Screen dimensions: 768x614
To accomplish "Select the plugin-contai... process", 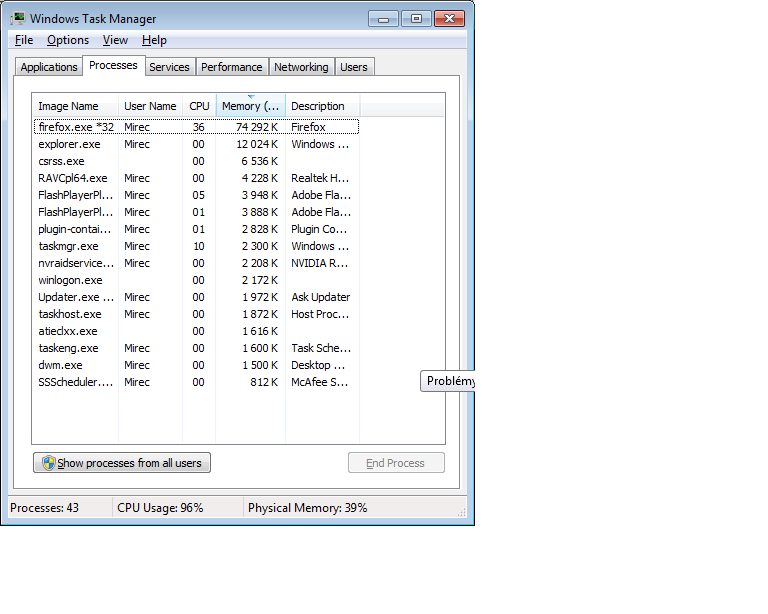I will (x=196, y=229).
